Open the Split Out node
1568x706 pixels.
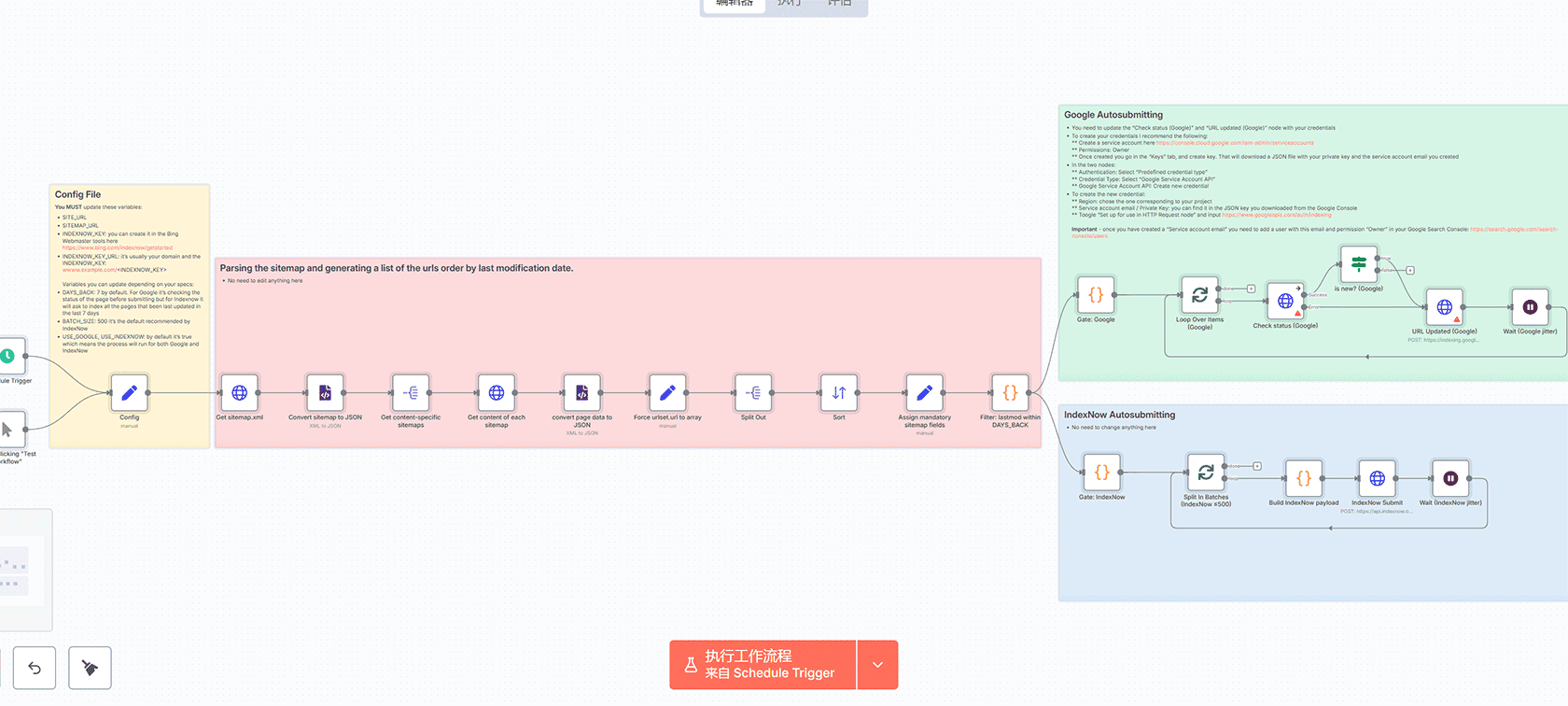pyautogui.click(x=753, y=393)
